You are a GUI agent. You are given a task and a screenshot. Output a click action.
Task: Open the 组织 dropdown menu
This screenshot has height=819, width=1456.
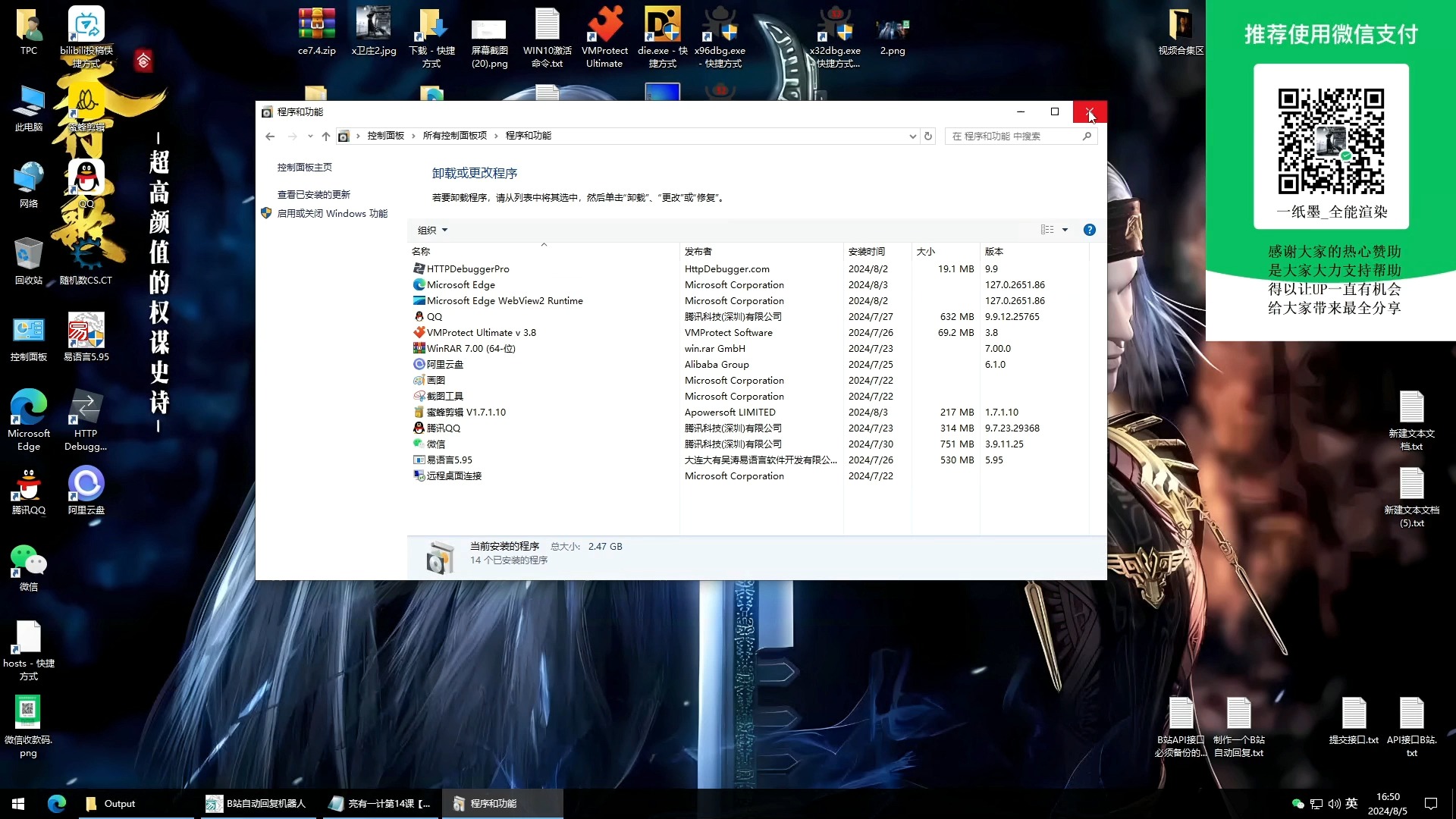pyautogui.click(x=432, y=230)
